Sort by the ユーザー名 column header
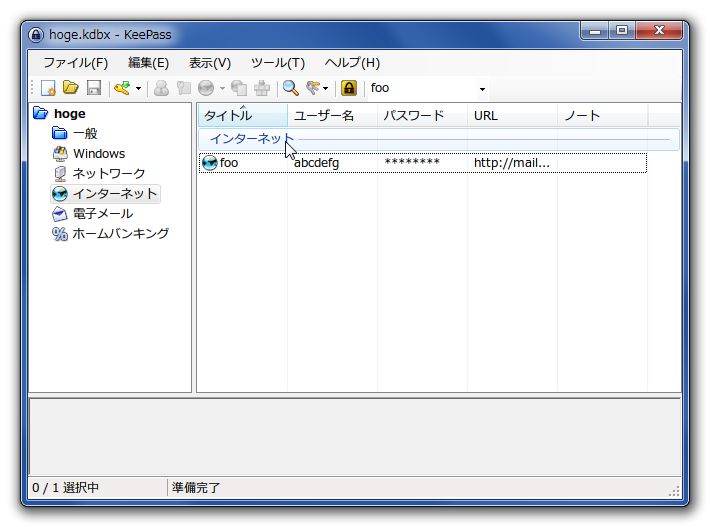This screenshot has width=710, height=527. click(x=332, y=115)
